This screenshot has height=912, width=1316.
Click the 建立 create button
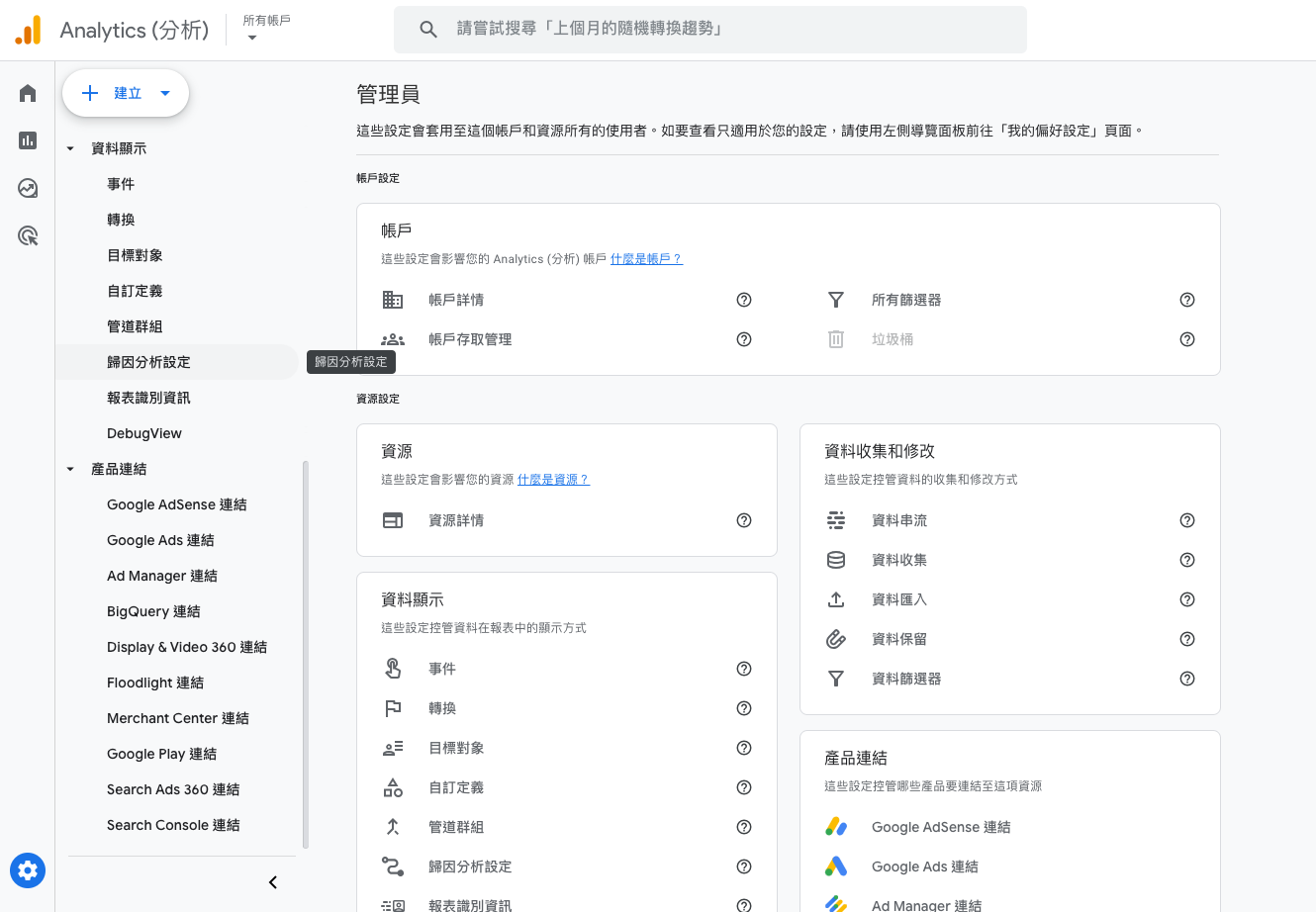(126, 93)
